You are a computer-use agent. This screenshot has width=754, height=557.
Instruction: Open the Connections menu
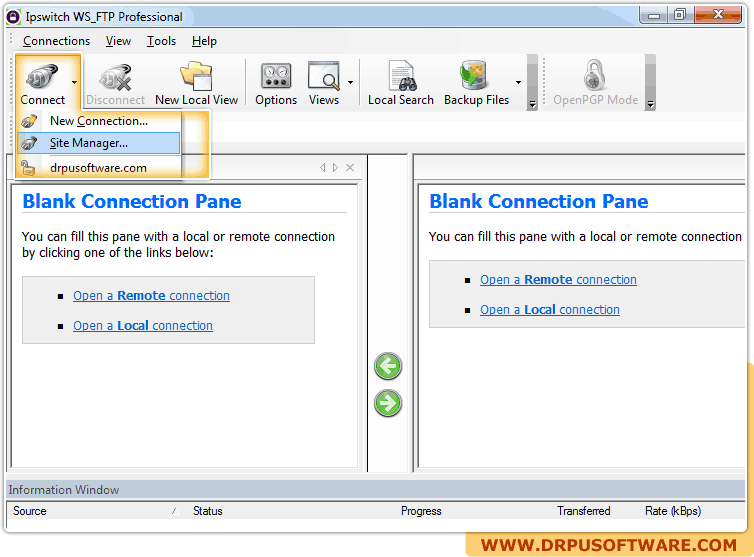point(56,41)
